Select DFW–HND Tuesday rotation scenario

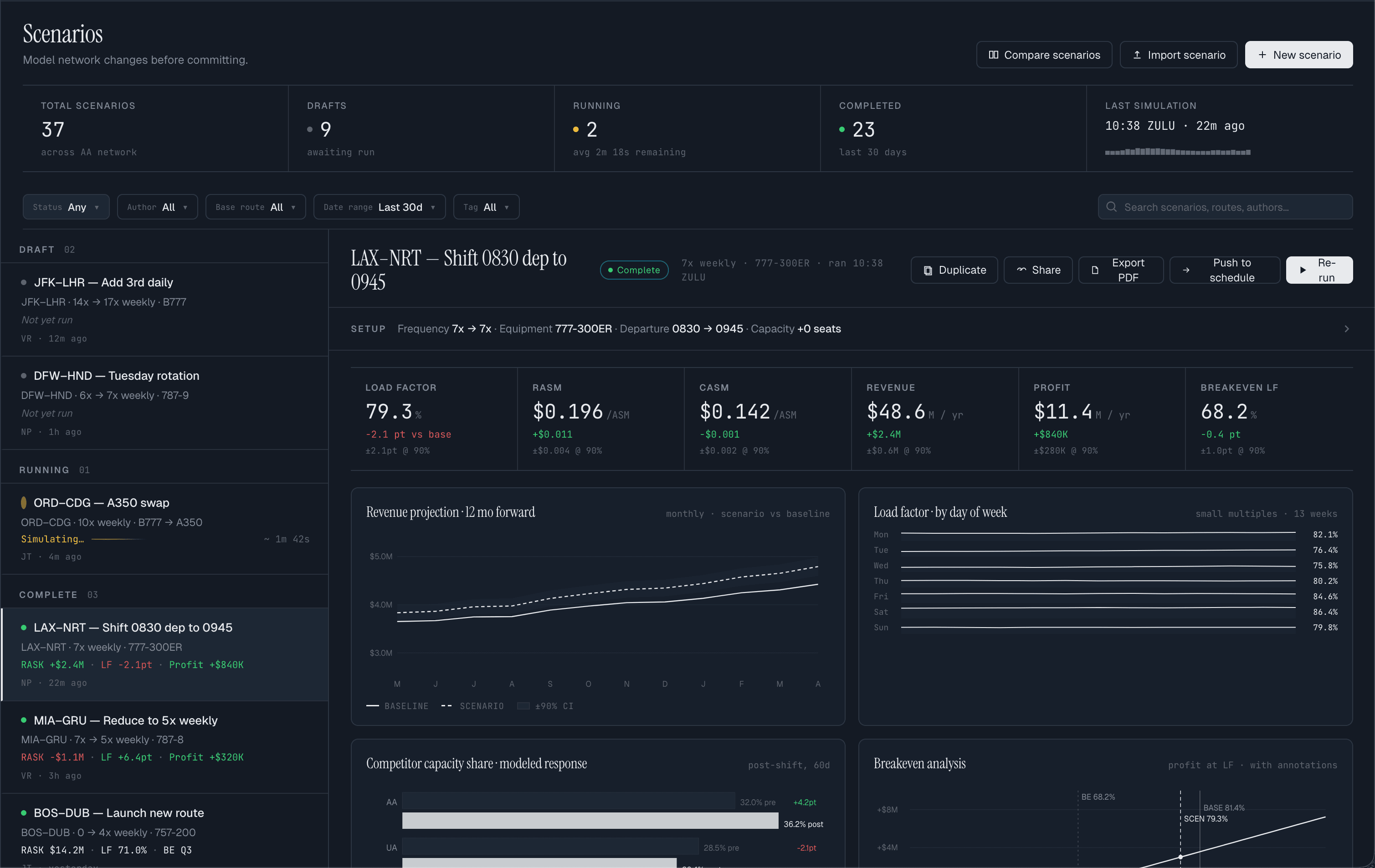click(x=164, y=403)
